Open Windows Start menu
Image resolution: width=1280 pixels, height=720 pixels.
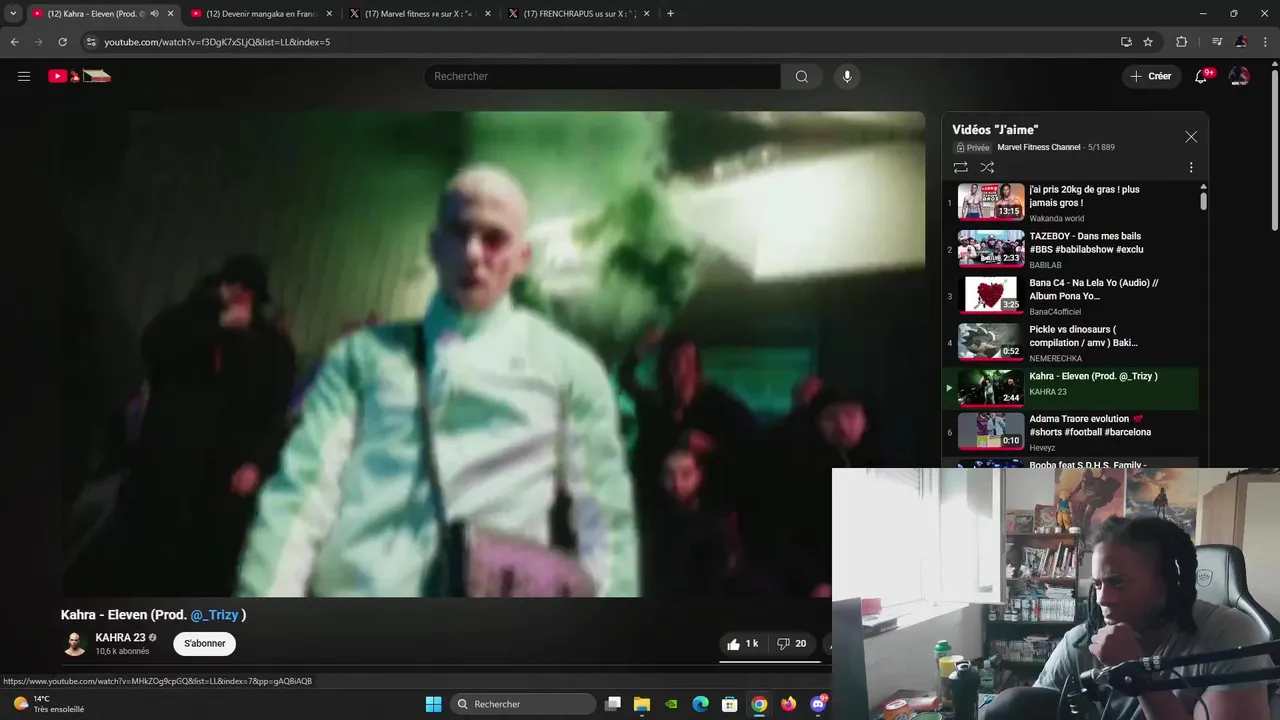click(x=433, y=704)
